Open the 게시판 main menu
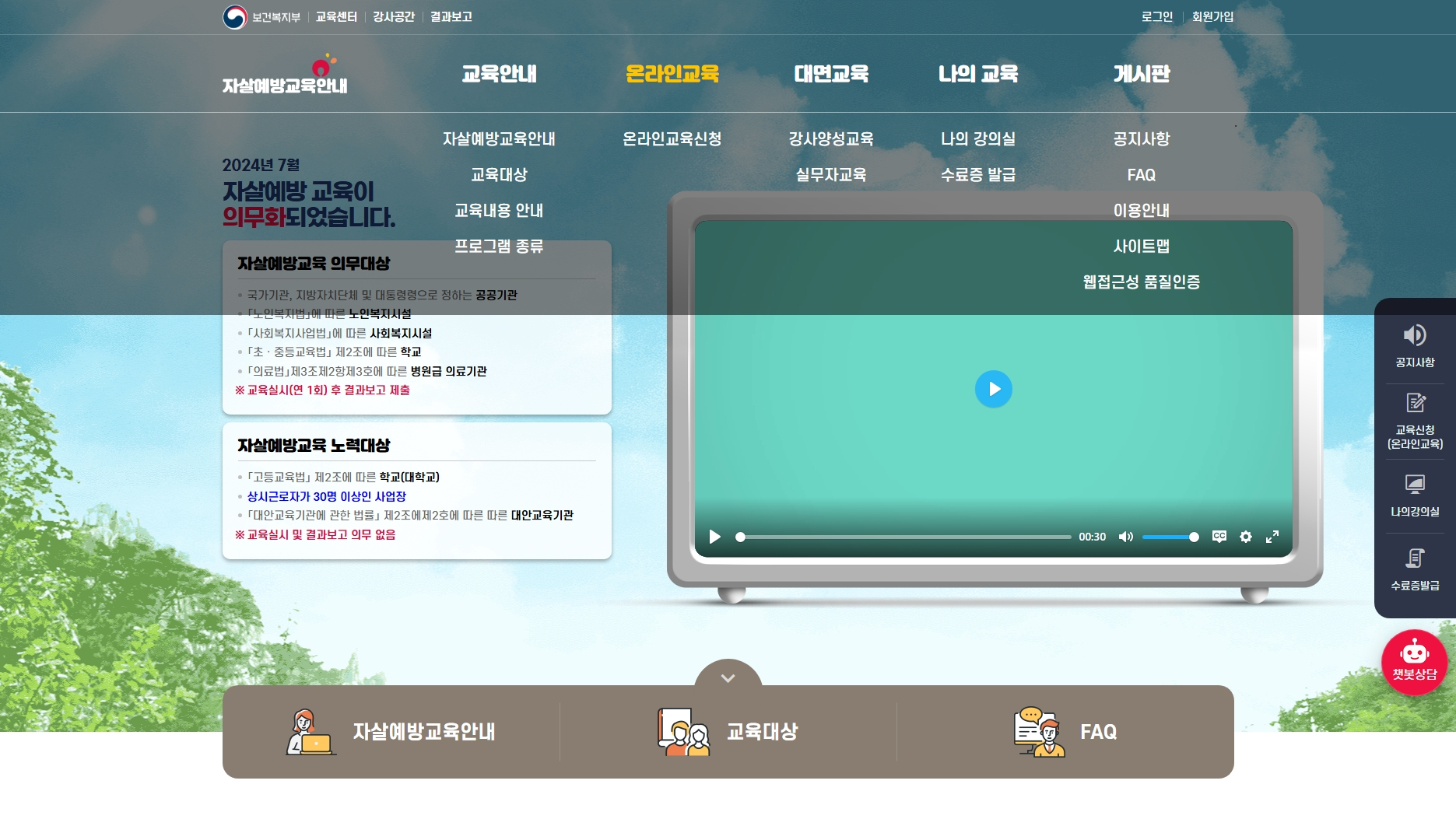This screenshot has width=1456, height=833. click(x=1142, y=74)
